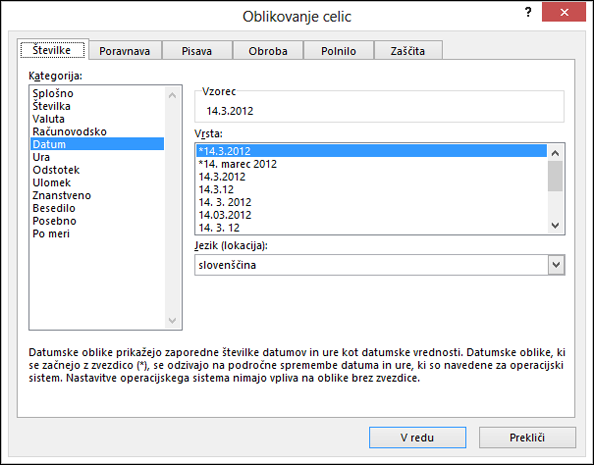Choose the Valuta category
Viewport: 594px width, 465px height.
[97, 119]
